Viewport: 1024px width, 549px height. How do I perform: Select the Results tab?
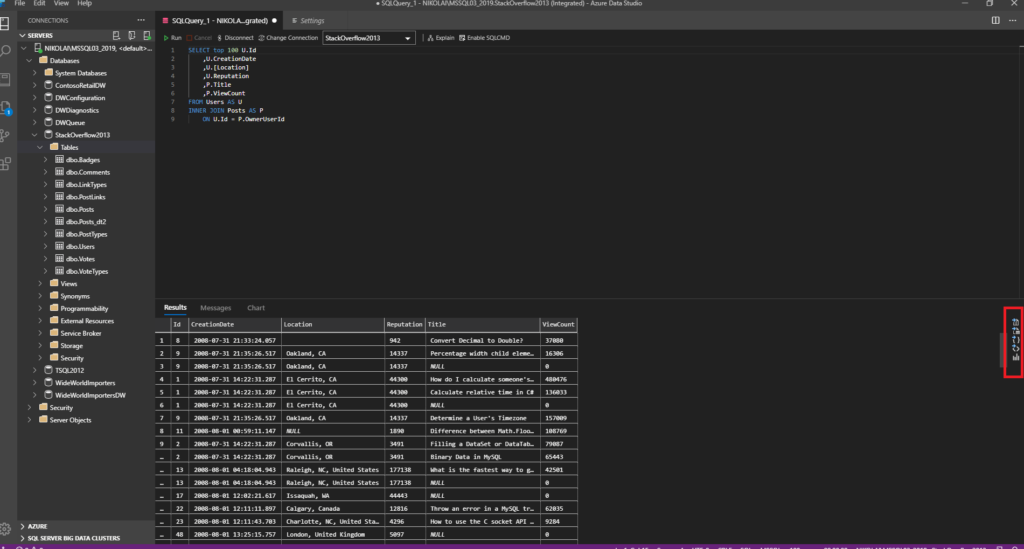click(x=175, y=307)
